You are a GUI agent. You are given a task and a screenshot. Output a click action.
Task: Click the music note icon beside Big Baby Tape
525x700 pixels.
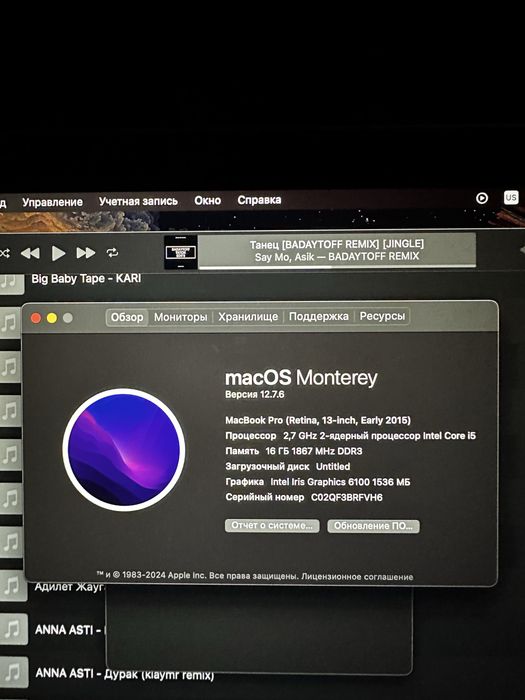pos(11,282)
